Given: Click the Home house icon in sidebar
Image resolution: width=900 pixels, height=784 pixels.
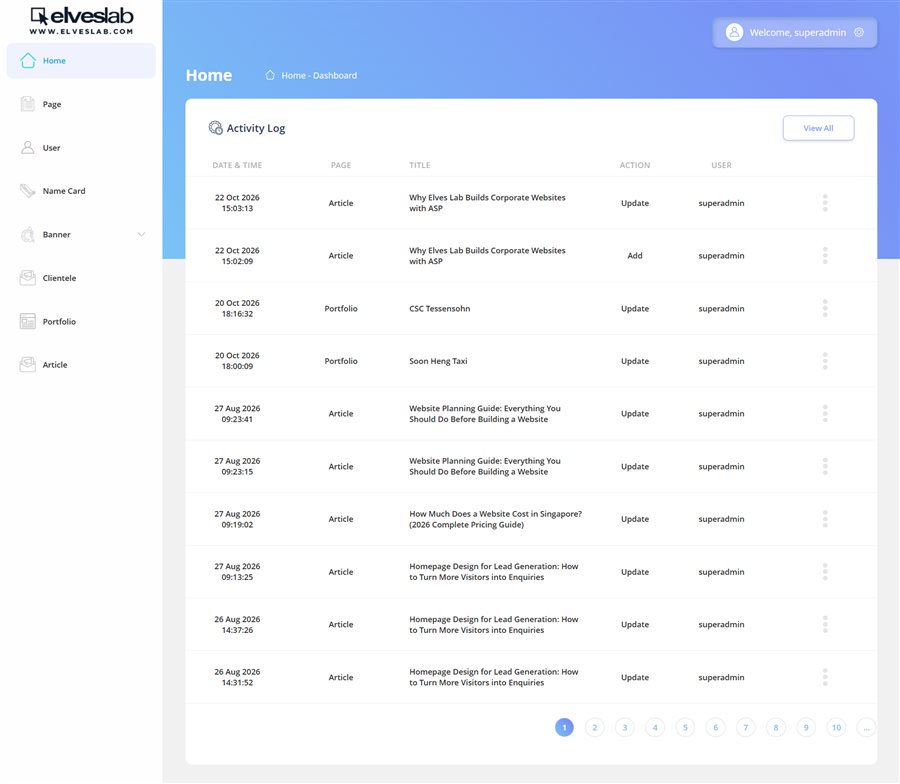Looking at the screenshot, I should coord(28,60).
